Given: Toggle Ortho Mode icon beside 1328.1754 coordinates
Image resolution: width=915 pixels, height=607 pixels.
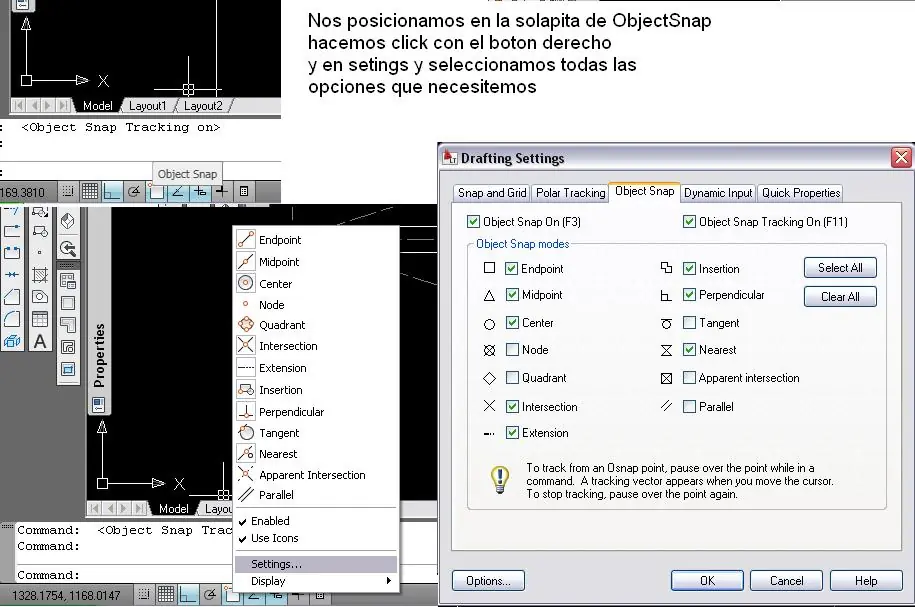Looking at the screenshot, I should click(x=187, y=595).
